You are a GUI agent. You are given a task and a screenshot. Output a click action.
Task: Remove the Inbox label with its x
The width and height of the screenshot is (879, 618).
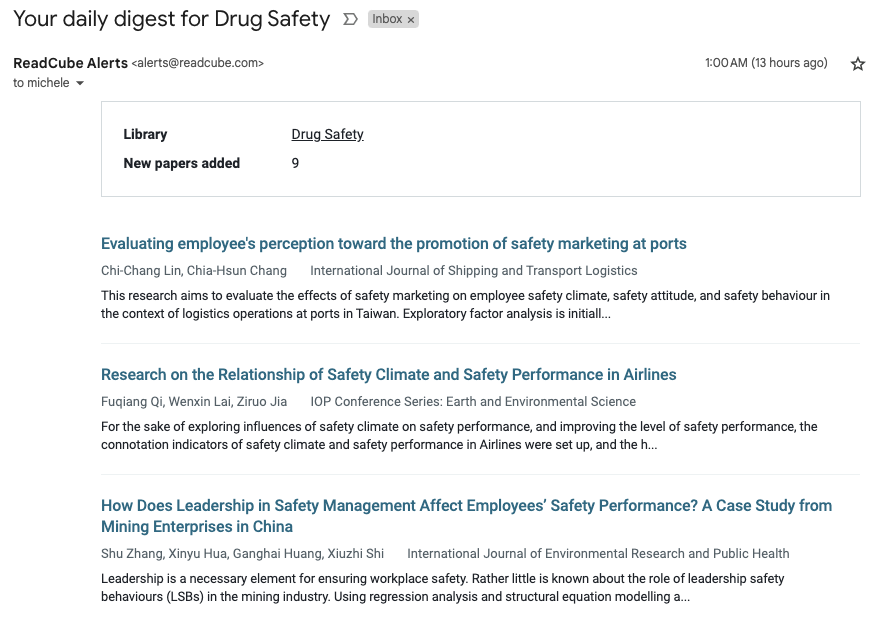click(x=411, y=20)
